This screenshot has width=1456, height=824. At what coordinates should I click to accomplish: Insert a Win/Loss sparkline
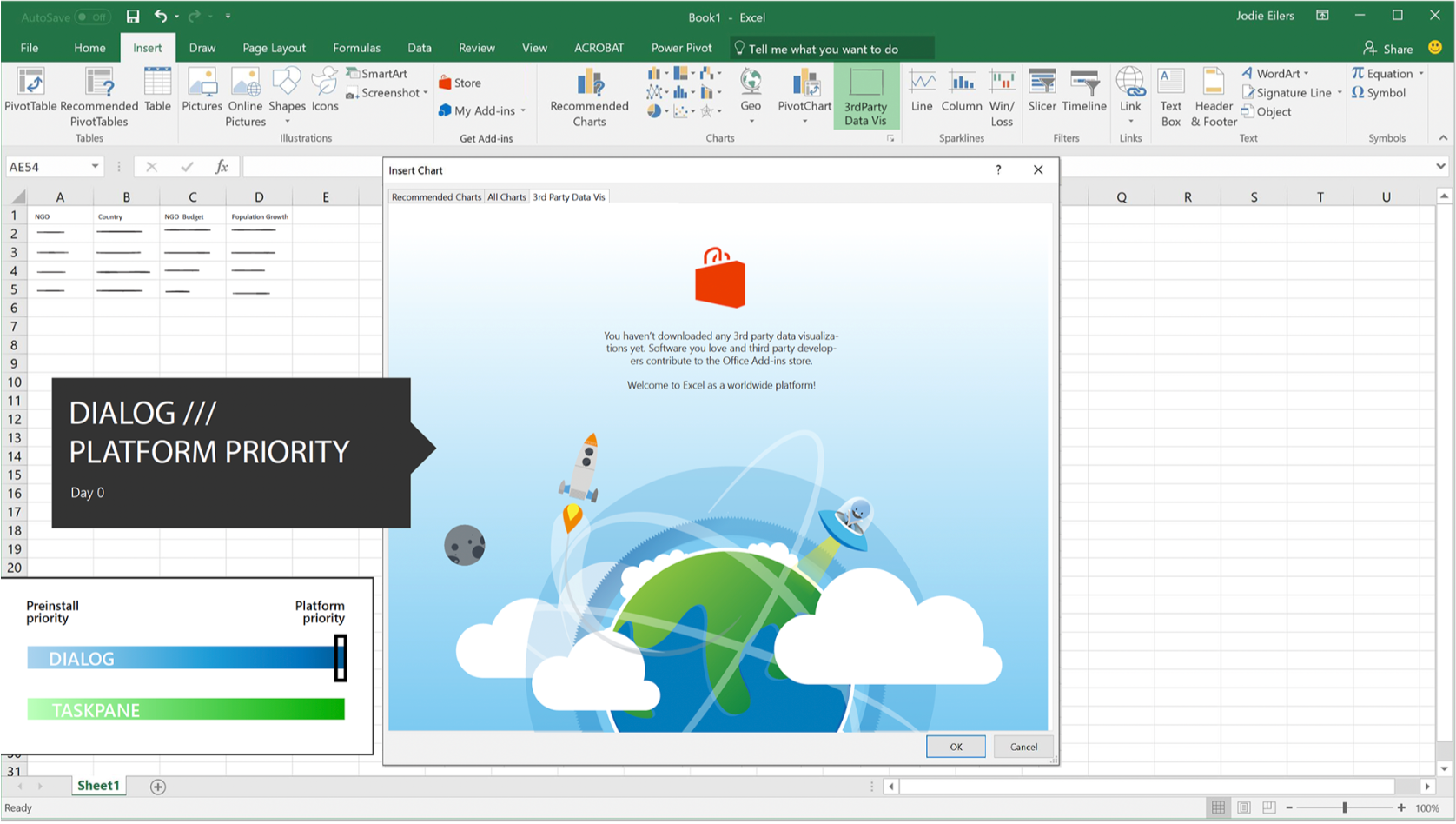[1002, 97]
